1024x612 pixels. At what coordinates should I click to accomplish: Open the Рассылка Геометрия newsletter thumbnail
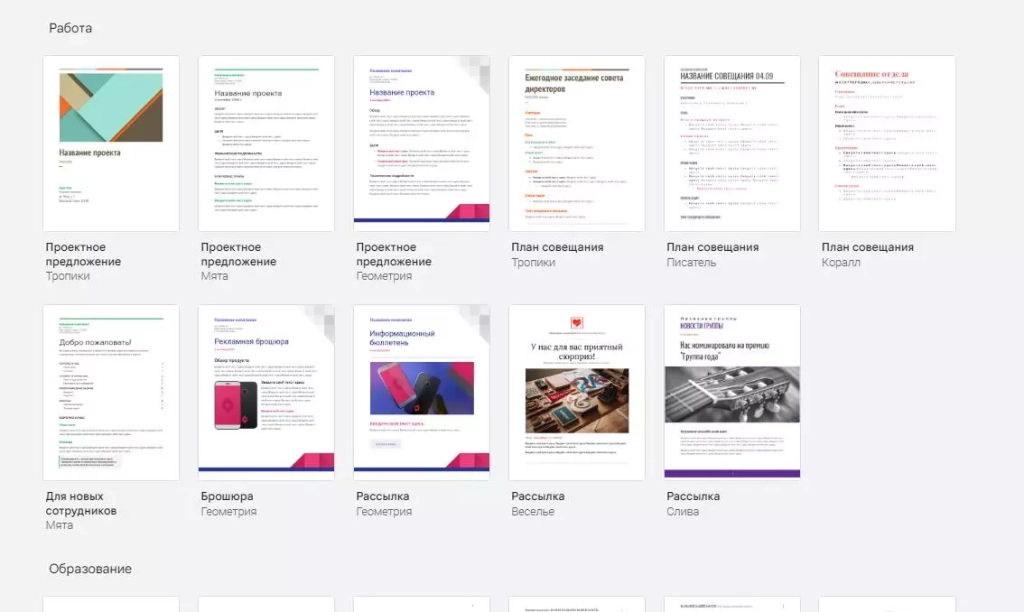pos(421,392)
